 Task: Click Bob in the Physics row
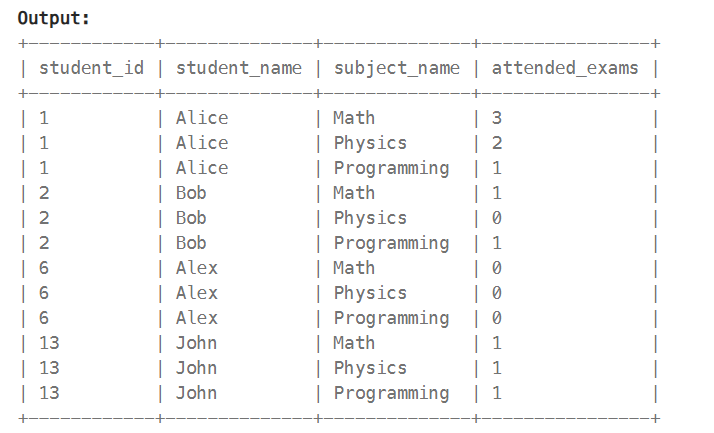click(191, 218)
